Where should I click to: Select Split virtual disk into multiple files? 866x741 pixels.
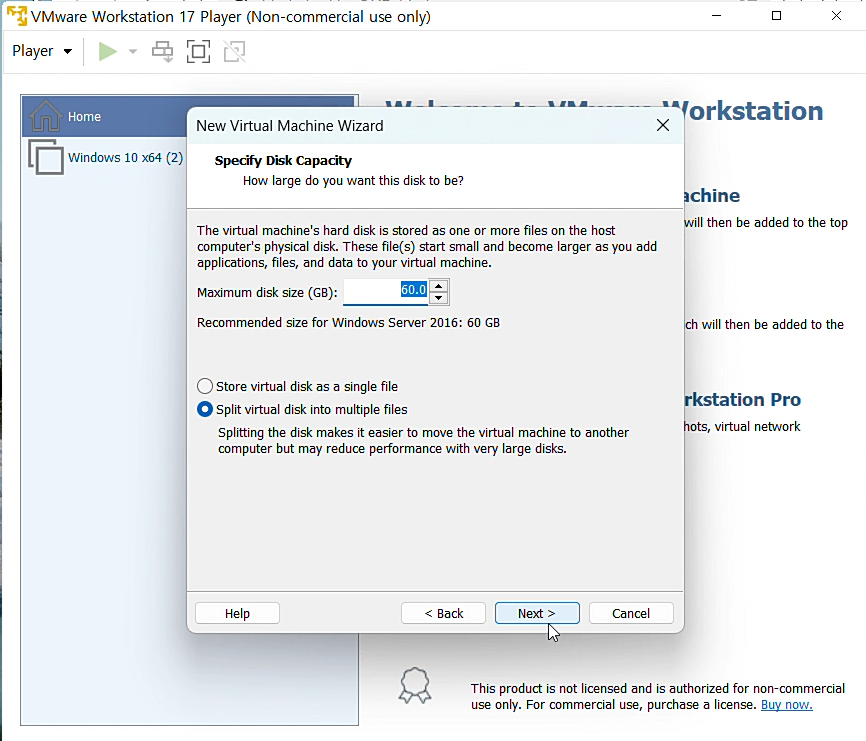pos(302,409)
